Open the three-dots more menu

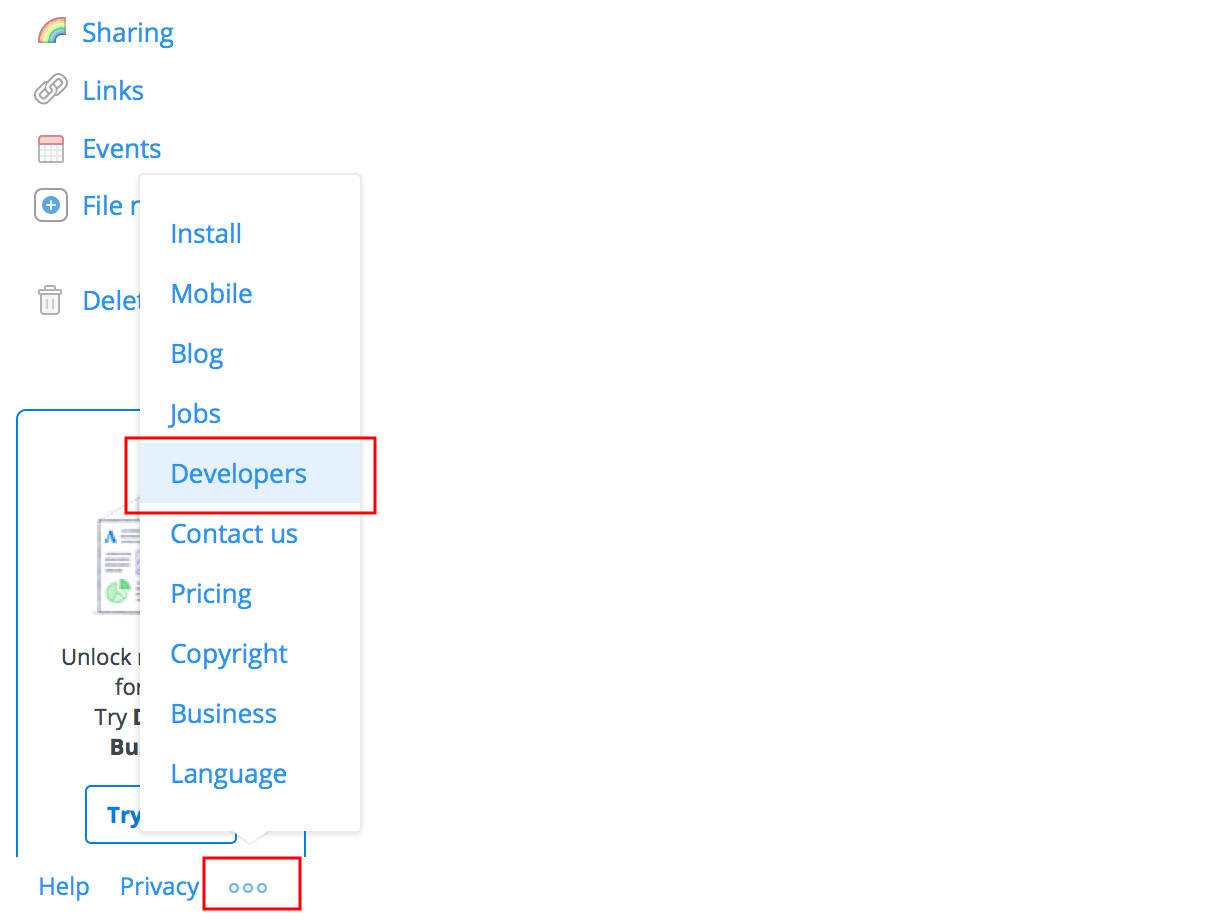pyautogui.click(x=248, y=887)
